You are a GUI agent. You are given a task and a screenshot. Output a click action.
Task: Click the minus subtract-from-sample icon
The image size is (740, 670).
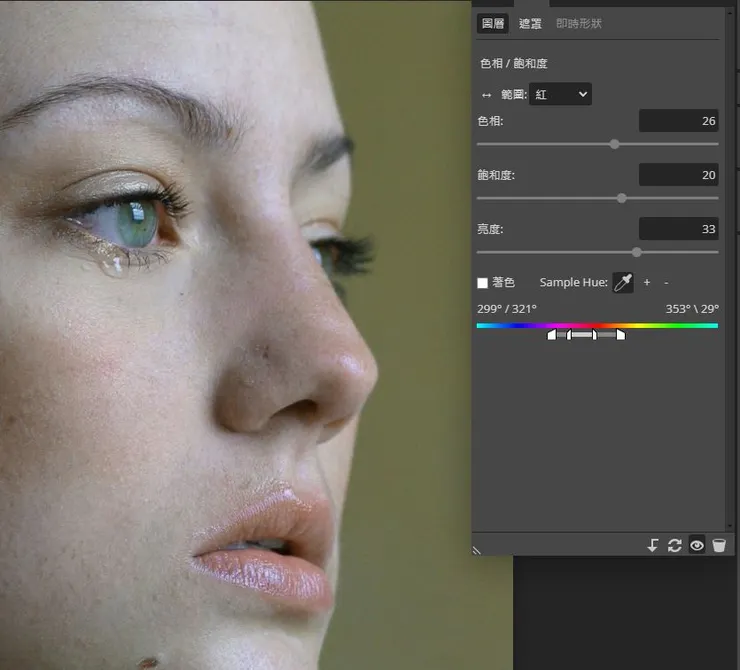[666, 283]
